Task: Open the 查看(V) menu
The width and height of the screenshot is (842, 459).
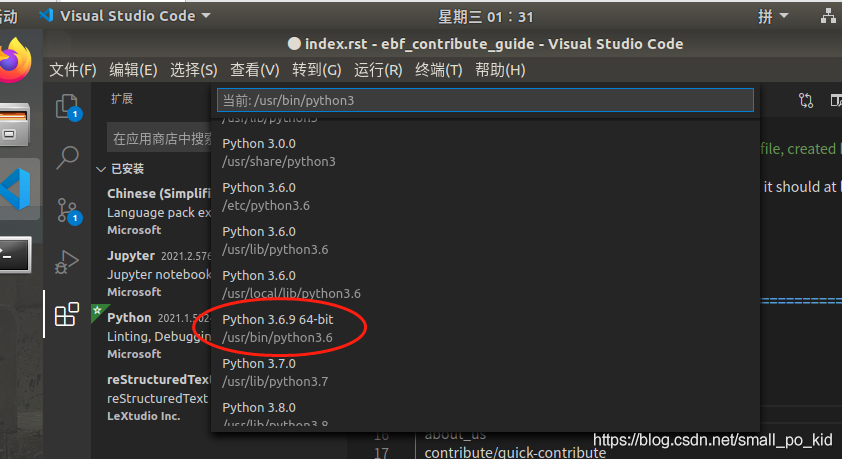Action: [255, 70]
